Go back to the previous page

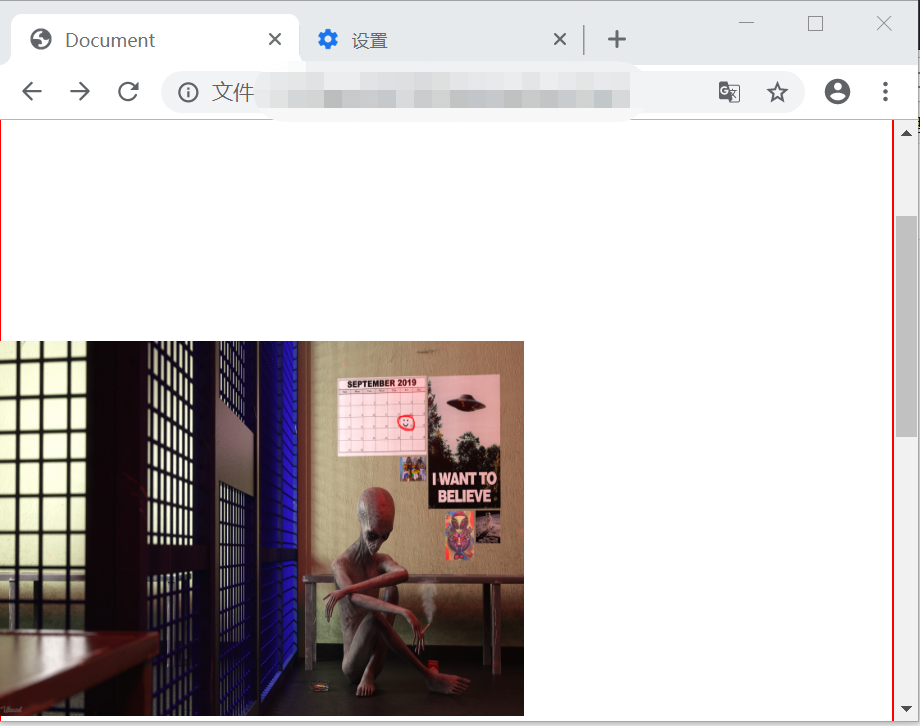pyautogui.click(x=32, y=92)
